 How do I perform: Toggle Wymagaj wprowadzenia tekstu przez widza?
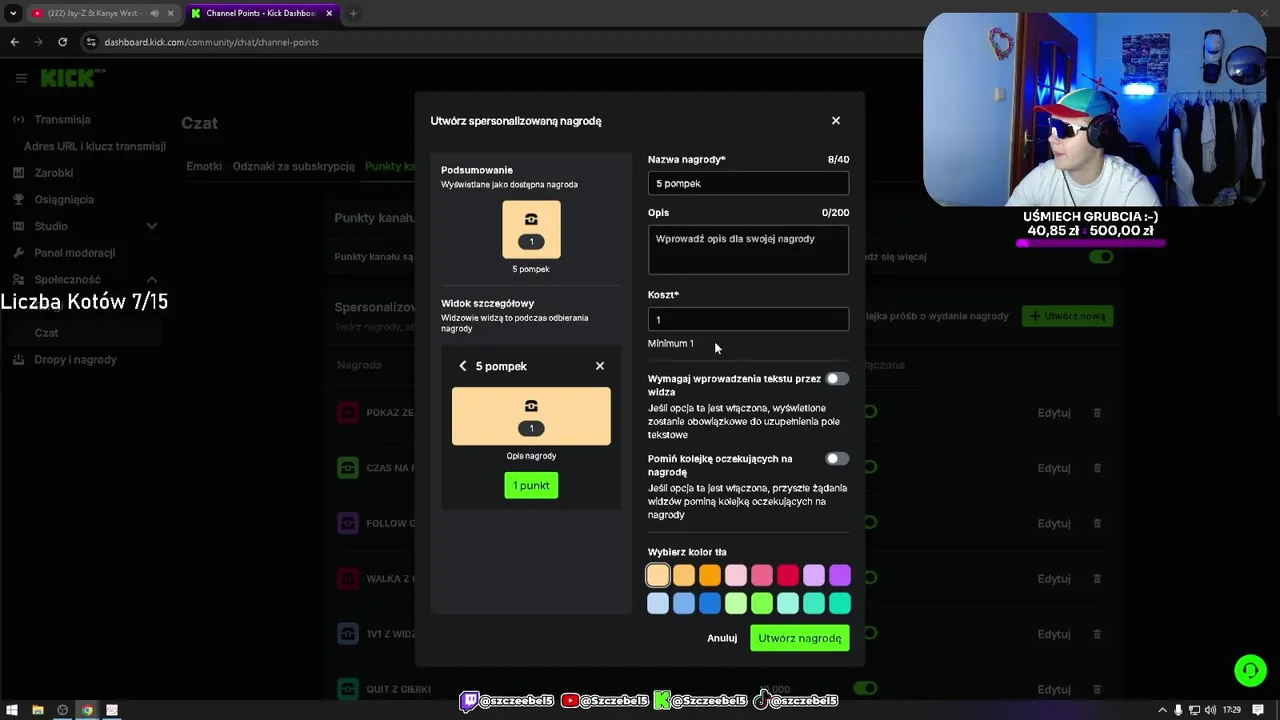(x=837, y=379)
